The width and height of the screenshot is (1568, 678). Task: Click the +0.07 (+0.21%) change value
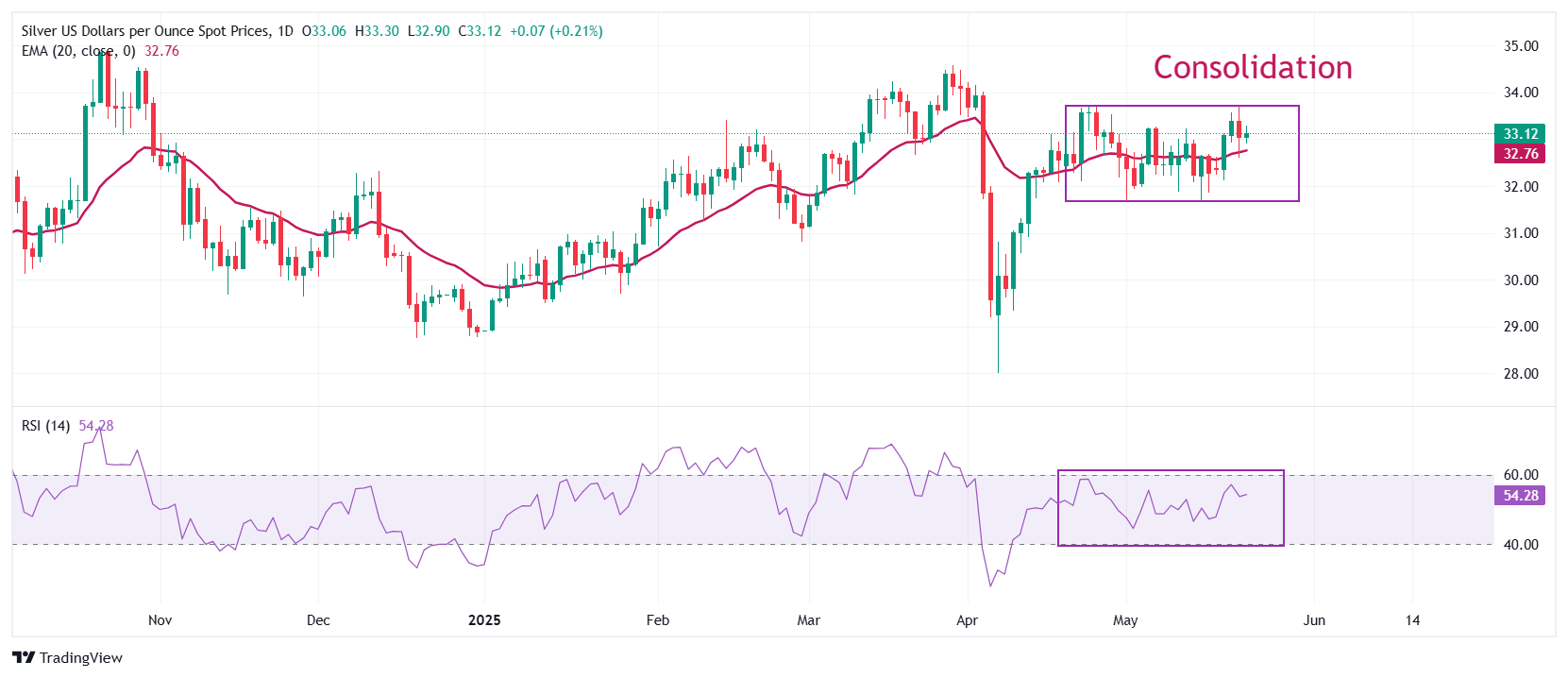pos(556,31)
